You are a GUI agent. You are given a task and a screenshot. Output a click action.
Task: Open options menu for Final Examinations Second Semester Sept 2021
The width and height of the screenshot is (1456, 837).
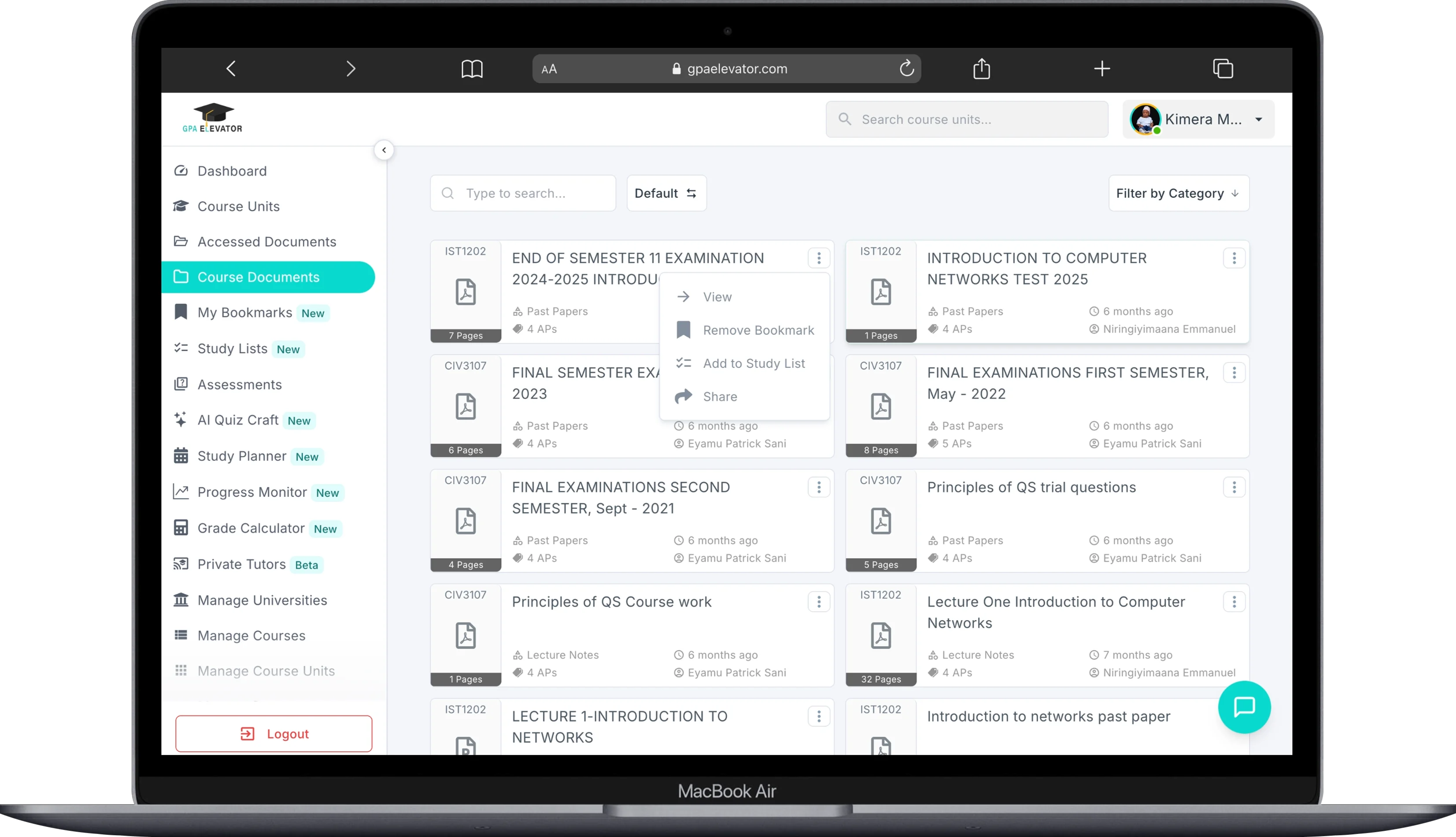(819, 488)
